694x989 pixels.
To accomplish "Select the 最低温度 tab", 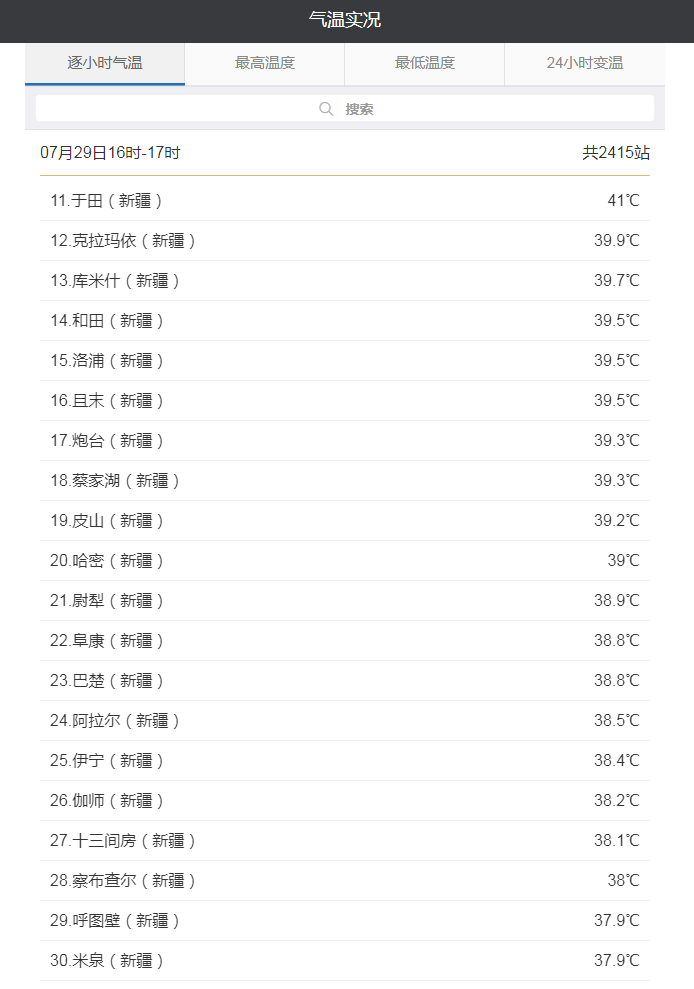I will point(425,63).
